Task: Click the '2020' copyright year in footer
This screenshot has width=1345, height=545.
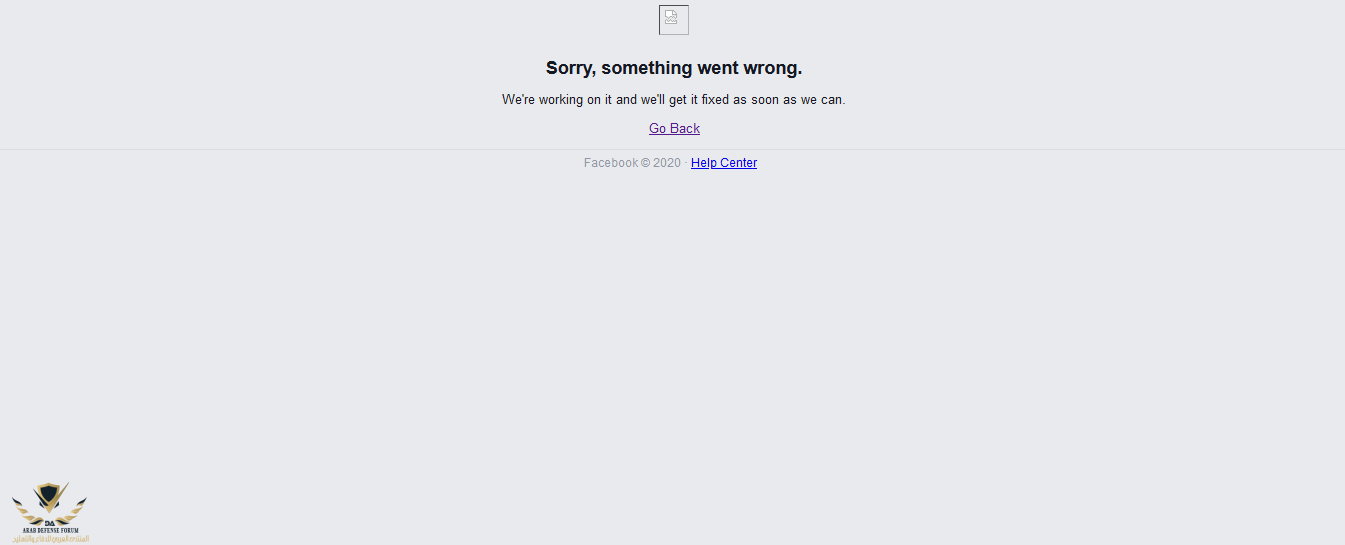Action: (x=667, y=163)
